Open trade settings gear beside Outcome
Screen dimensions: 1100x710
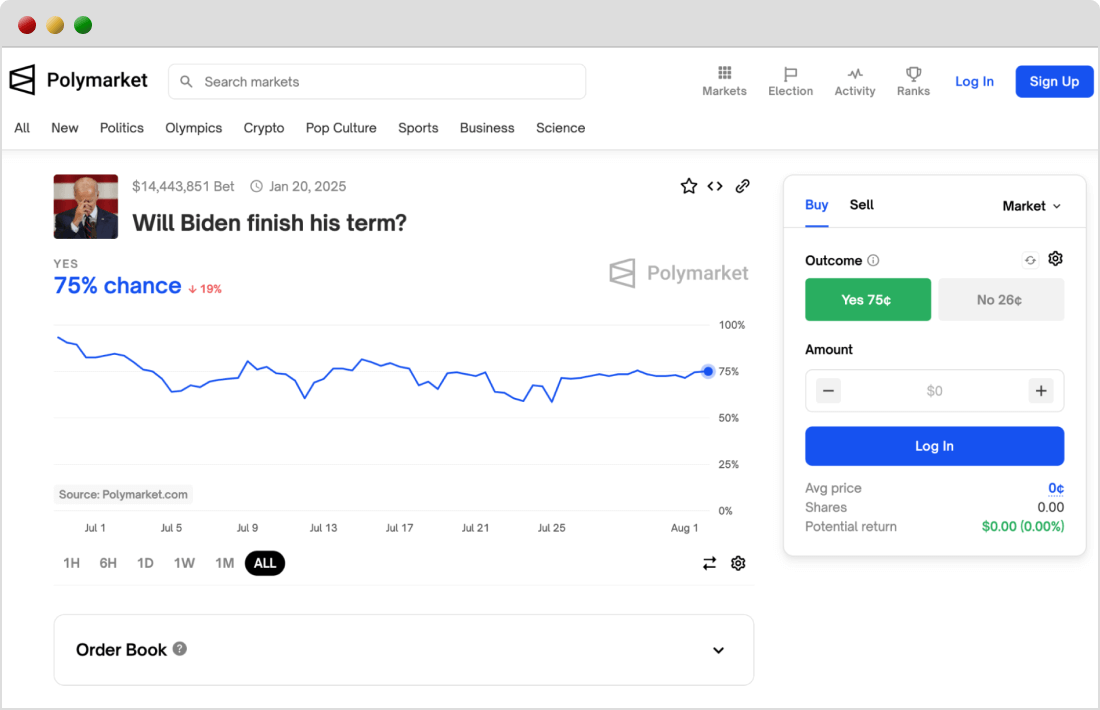(x=1055, y=259)
